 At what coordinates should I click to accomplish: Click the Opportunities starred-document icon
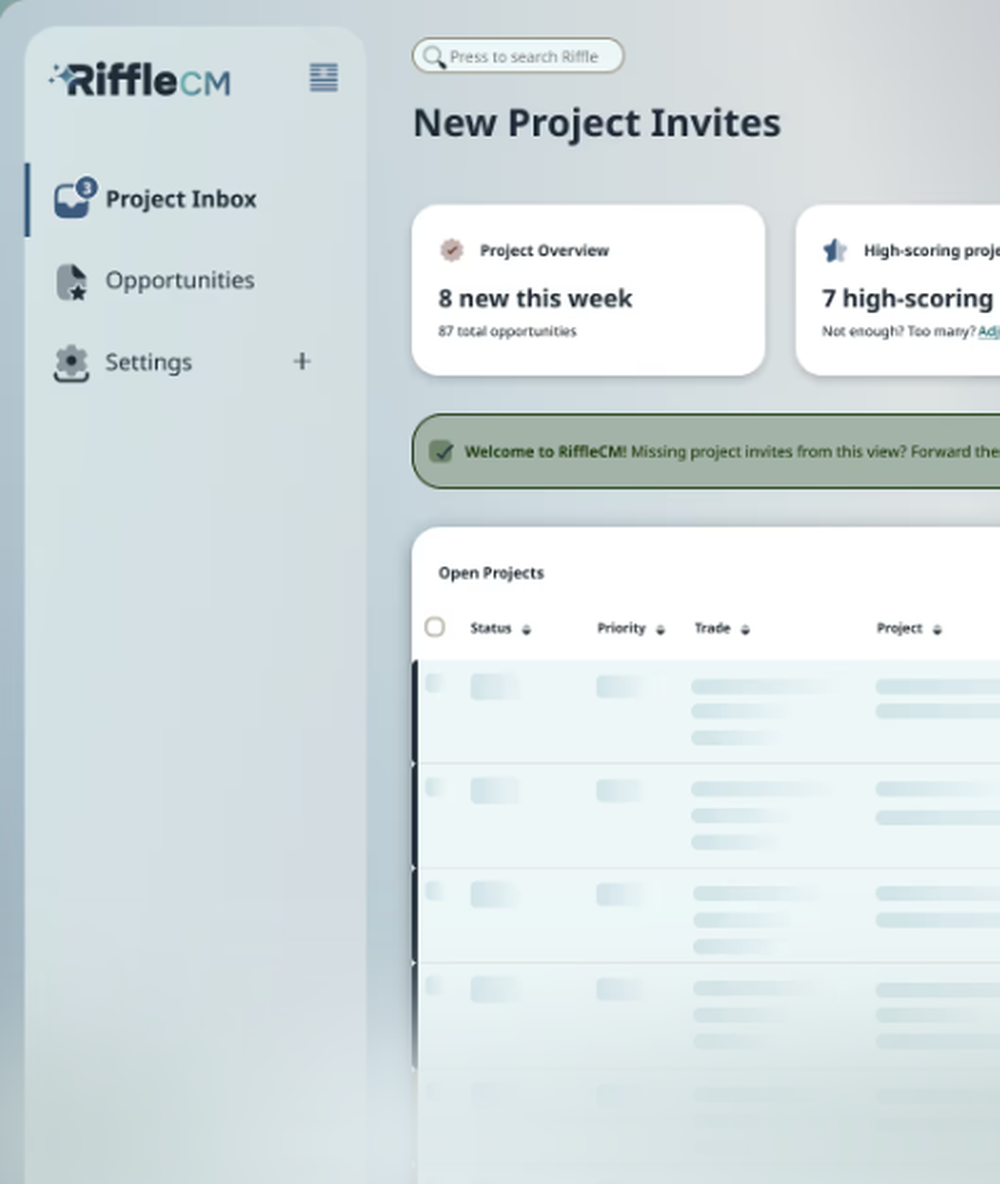[x=70, y=280]
